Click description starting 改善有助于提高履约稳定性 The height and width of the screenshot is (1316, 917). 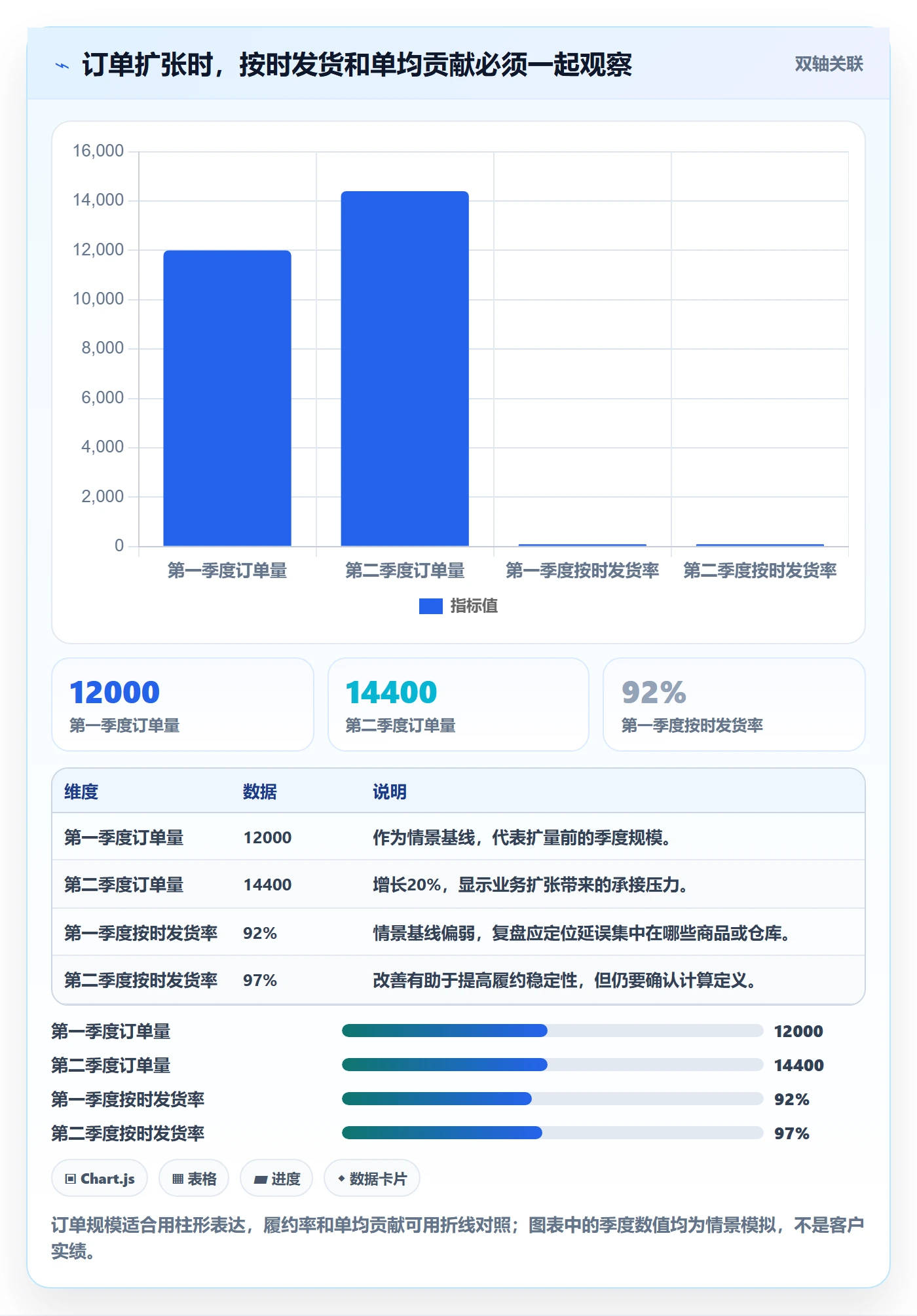(564, 980)
